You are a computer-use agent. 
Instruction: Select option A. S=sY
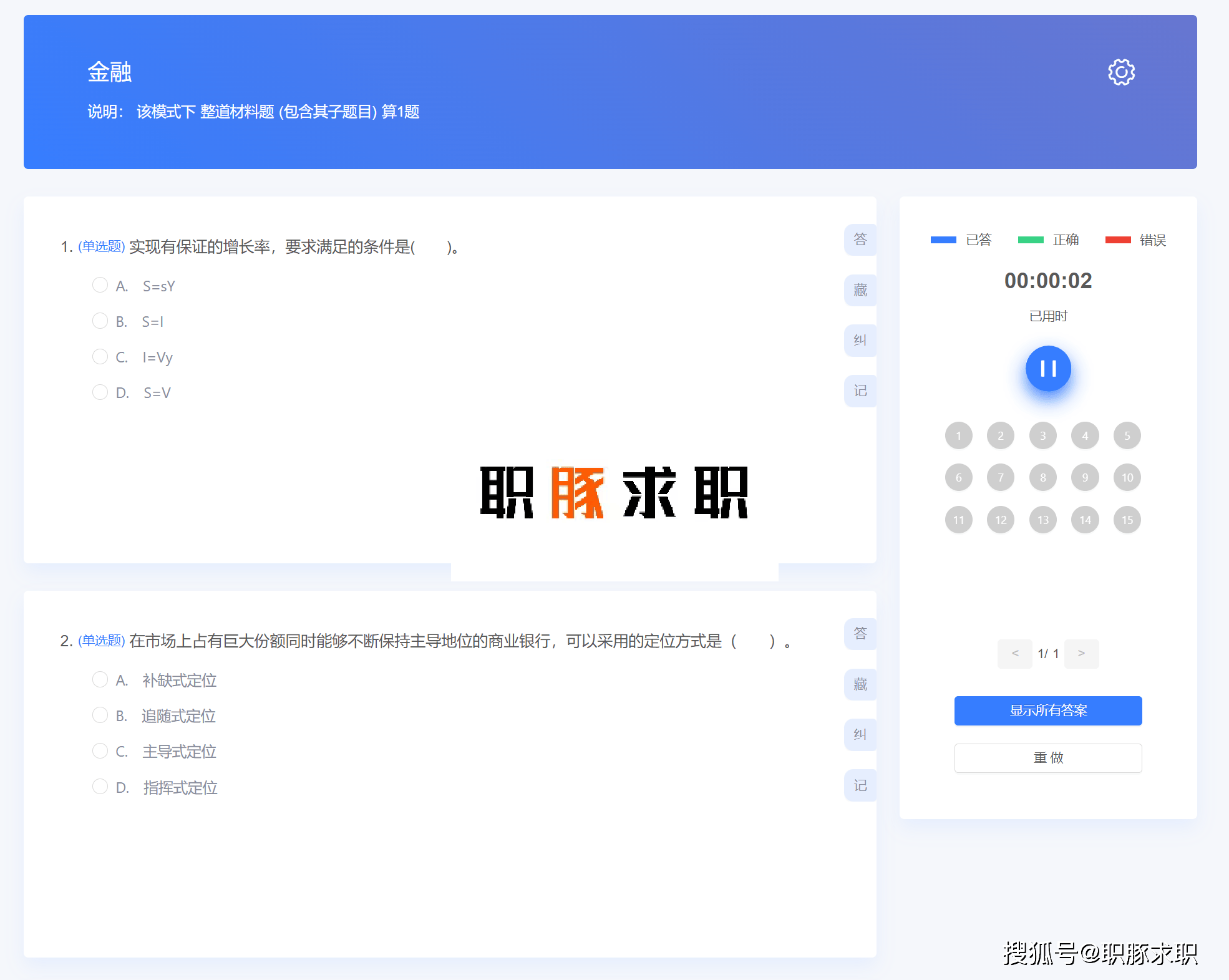(x=100, y=286)
